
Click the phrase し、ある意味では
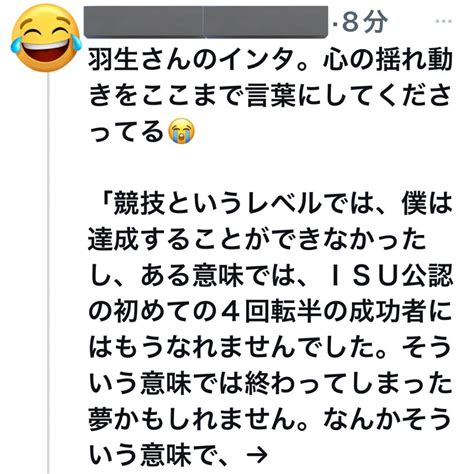pyautogui.click(x=191, y=275)
